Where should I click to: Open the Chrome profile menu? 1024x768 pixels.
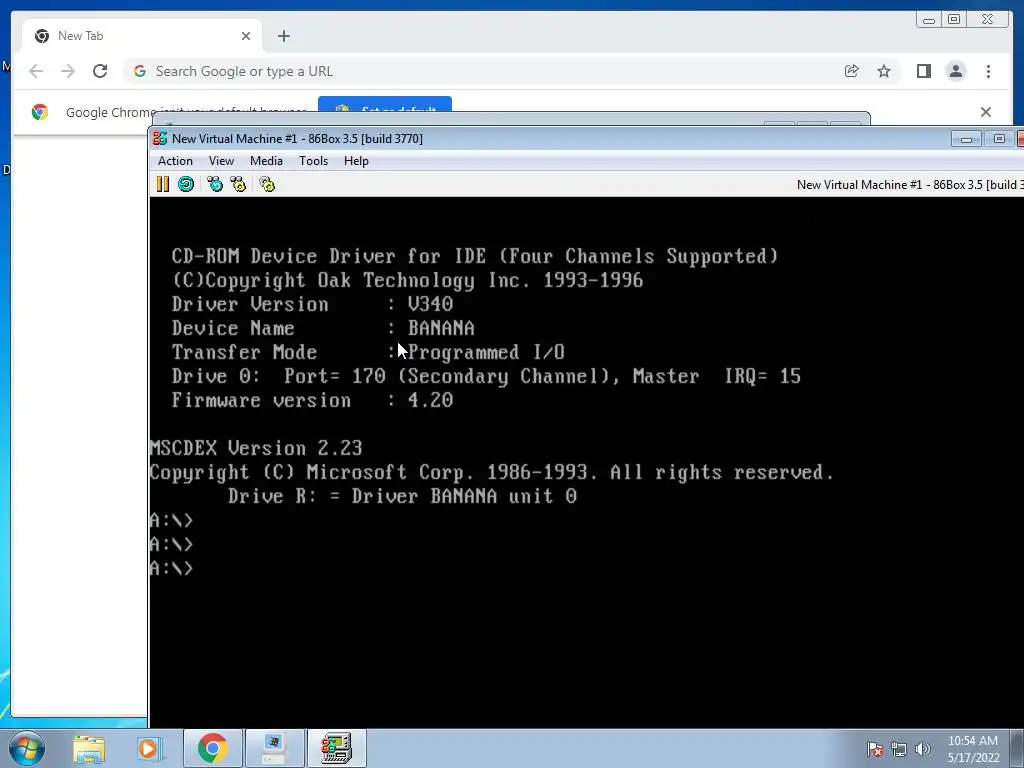955,71
